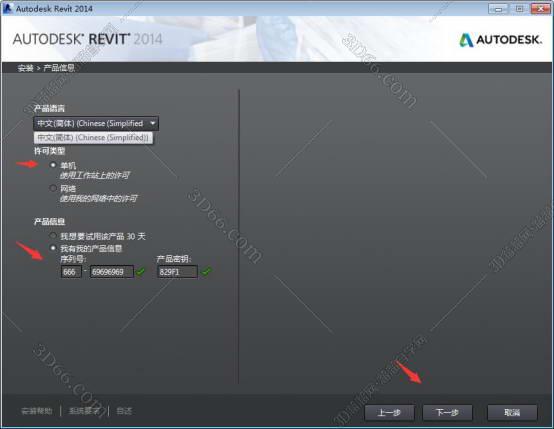Open the 产品语言 language dropdown
This screenshot has height=429, width=554.
tap(96, 123)
